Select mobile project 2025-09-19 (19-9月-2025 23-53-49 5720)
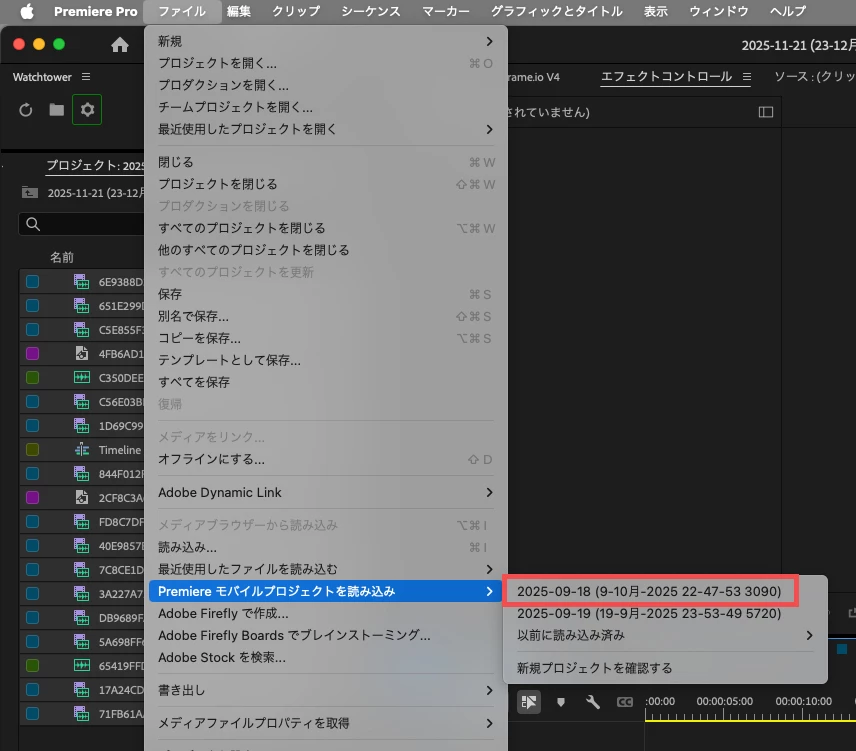The width and height of the screenshot is (856, 751). pos(649,613)
